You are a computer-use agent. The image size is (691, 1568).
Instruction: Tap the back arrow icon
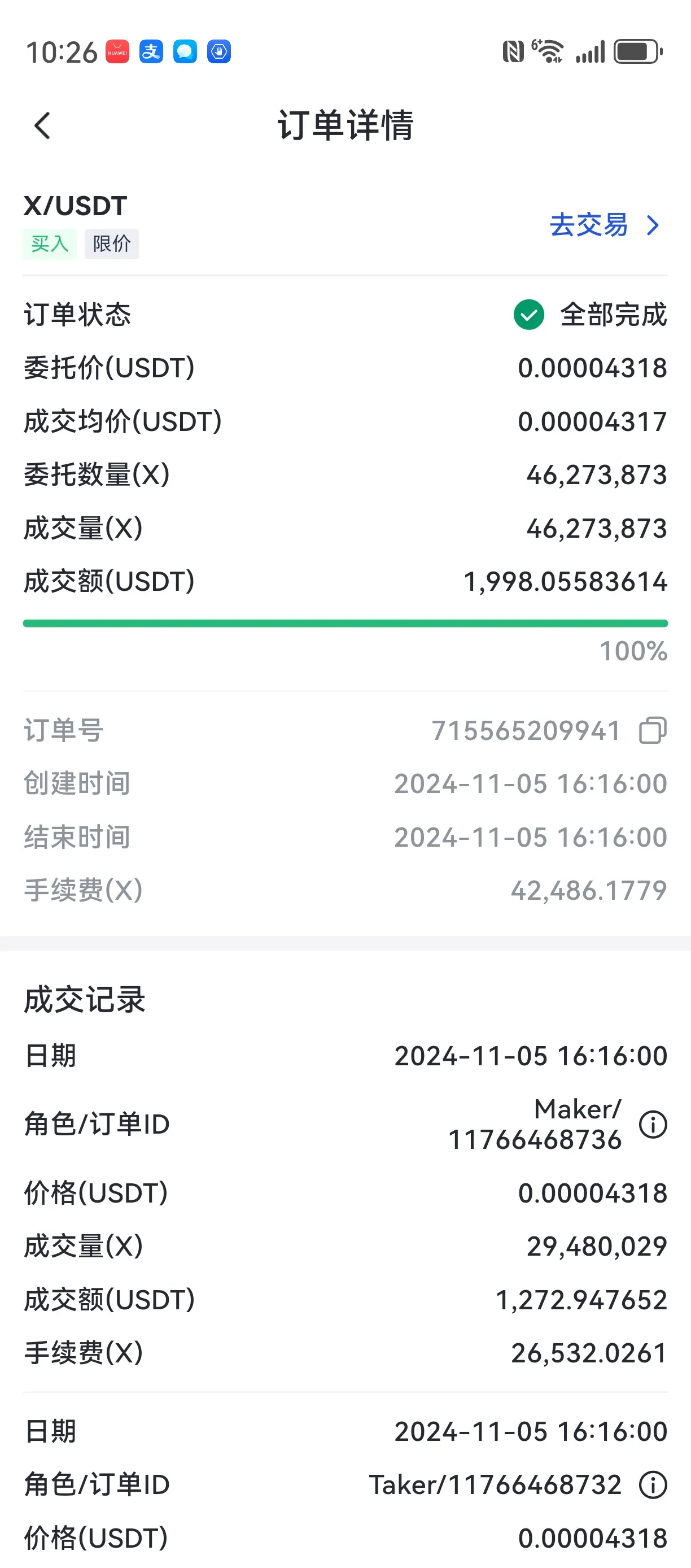coord(42,125)
